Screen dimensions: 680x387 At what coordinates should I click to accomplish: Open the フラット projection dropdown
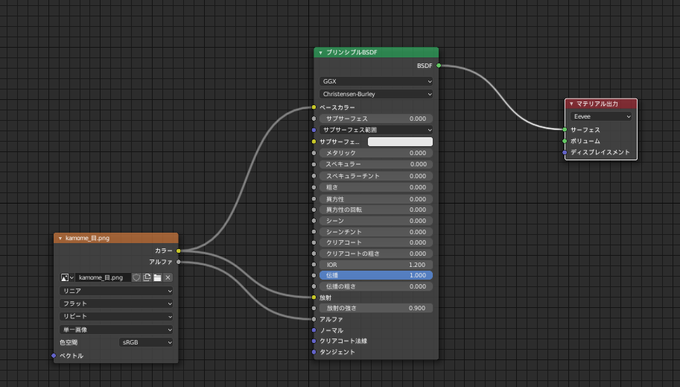pos(116,303)
